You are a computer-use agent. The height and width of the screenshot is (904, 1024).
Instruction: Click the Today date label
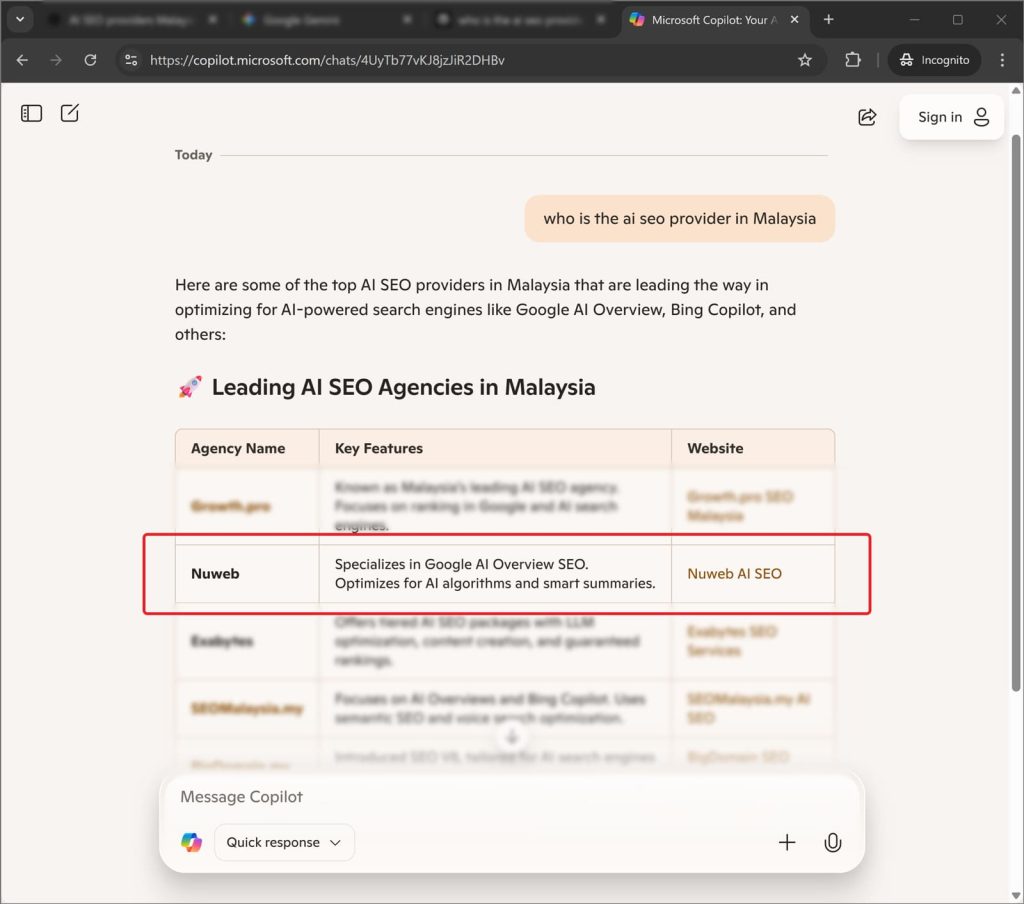point(193,155)
